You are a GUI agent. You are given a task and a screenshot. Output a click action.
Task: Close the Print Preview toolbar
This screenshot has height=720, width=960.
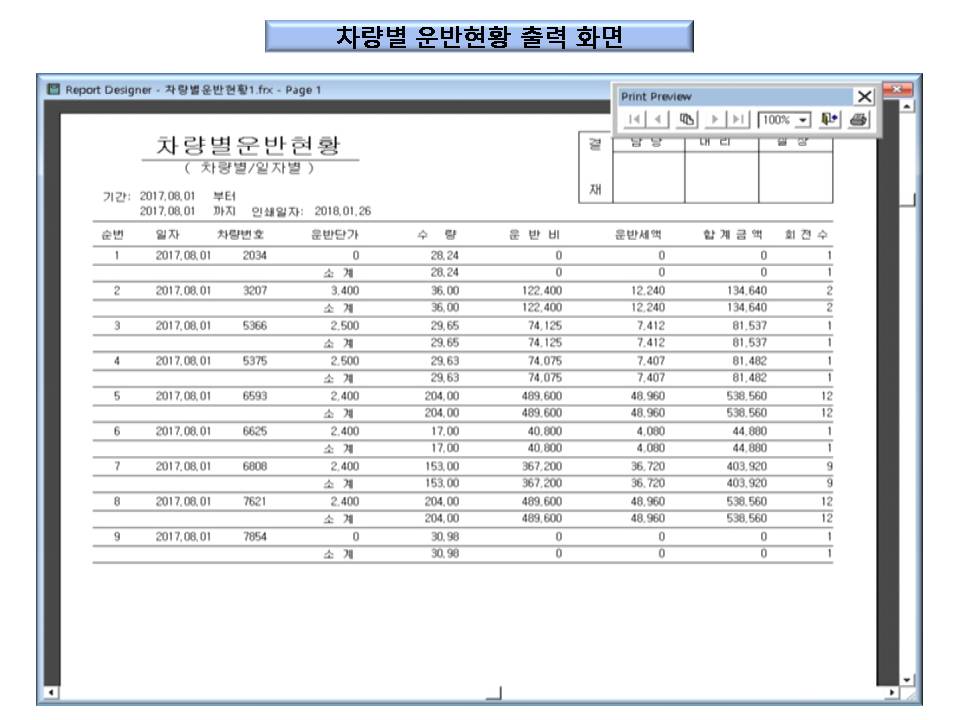(864, 97)
